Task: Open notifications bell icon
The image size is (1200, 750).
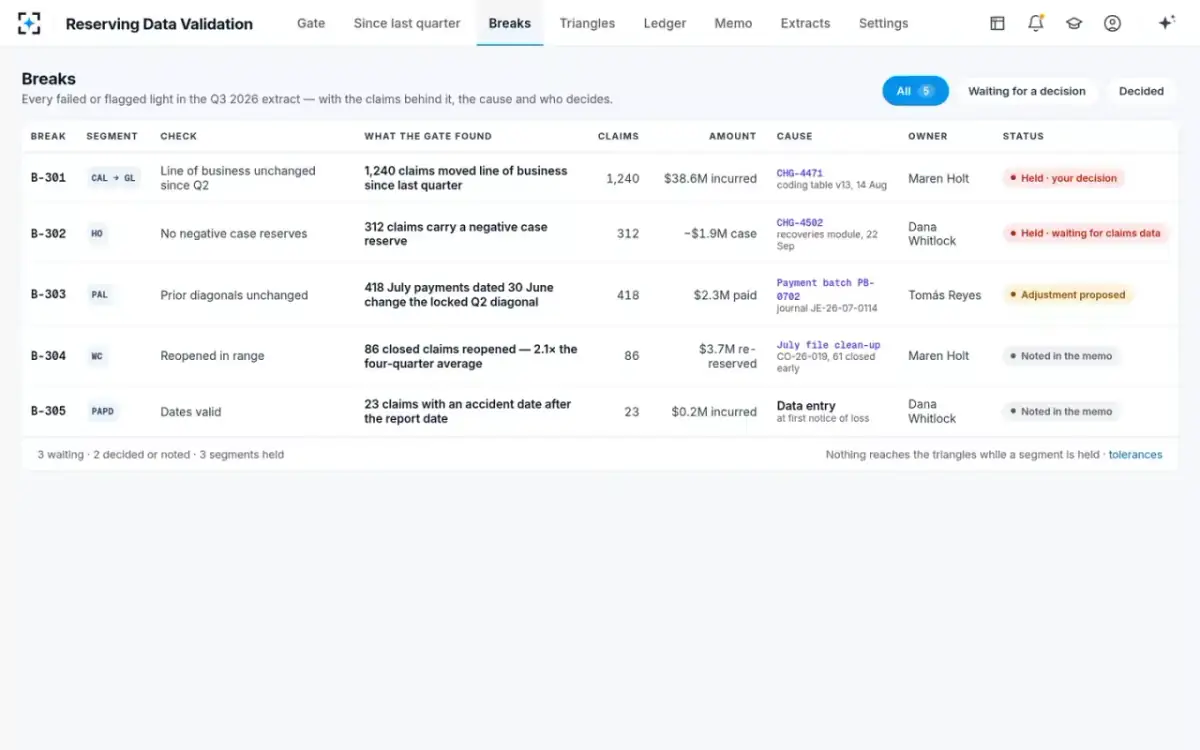Action: coord(1036,23)
